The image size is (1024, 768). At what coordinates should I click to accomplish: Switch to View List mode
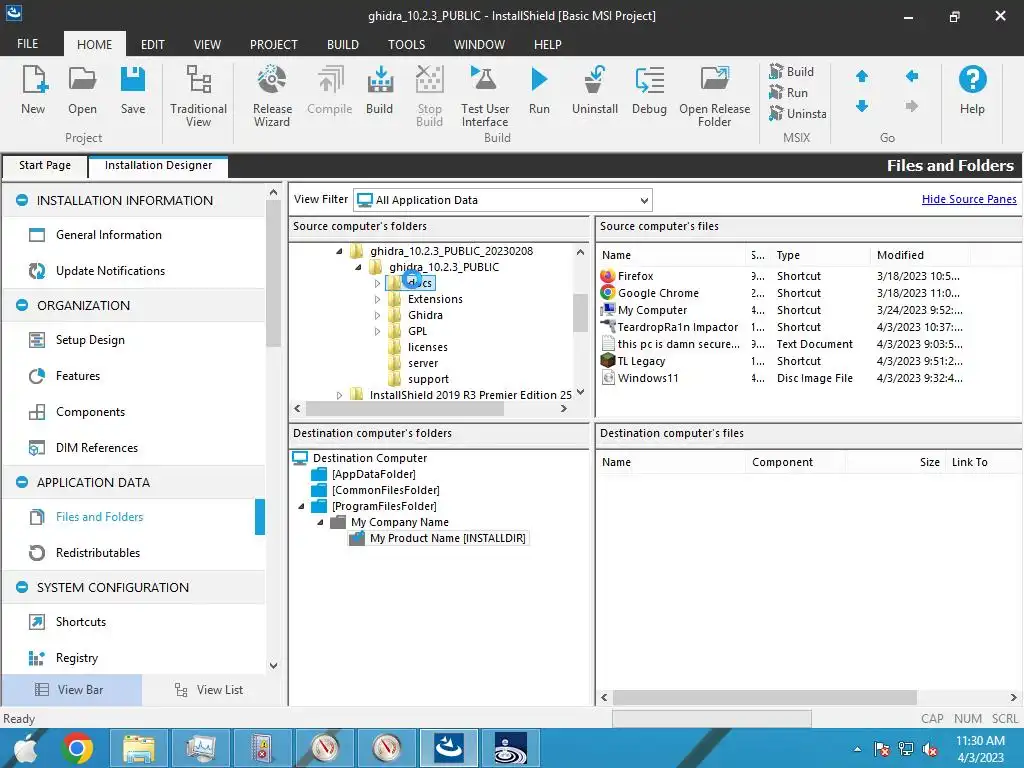click(209, 690)
